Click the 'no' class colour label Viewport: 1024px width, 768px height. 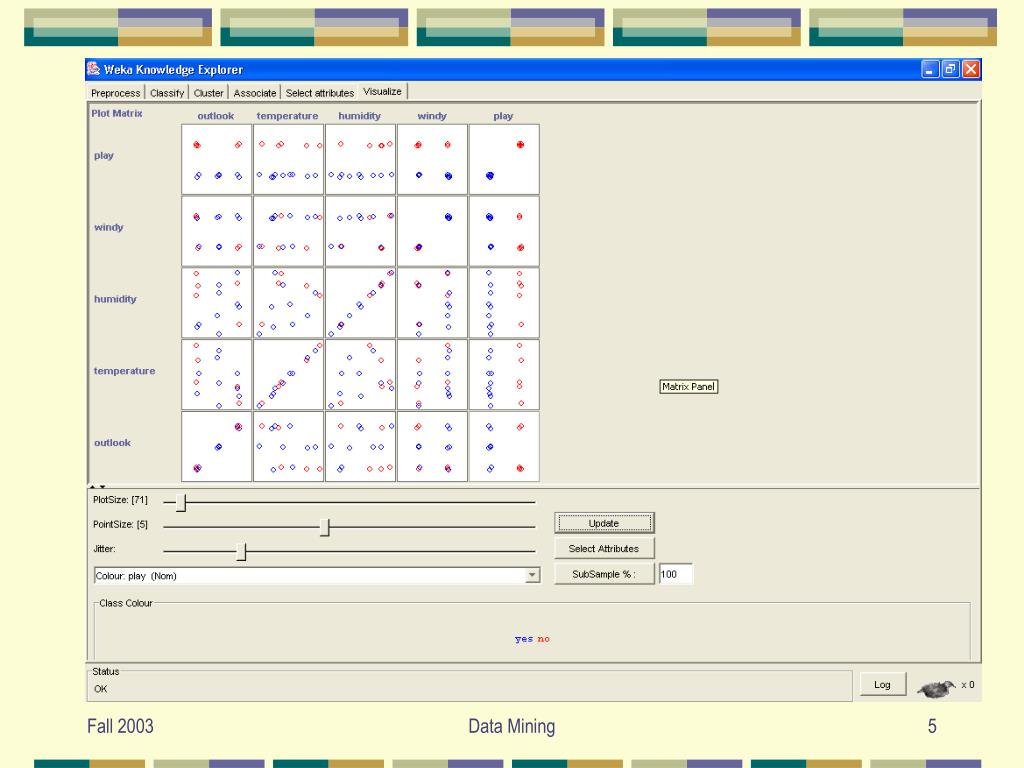543,639
